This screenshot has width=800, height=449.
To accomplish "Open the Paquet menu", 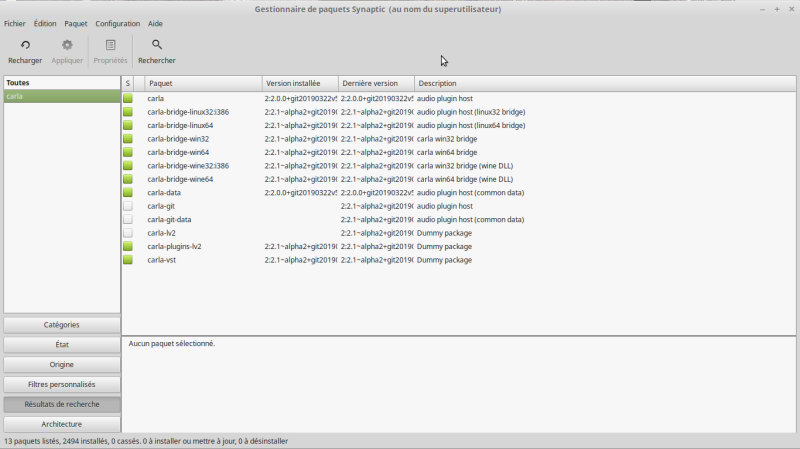I will coord(76,23).
